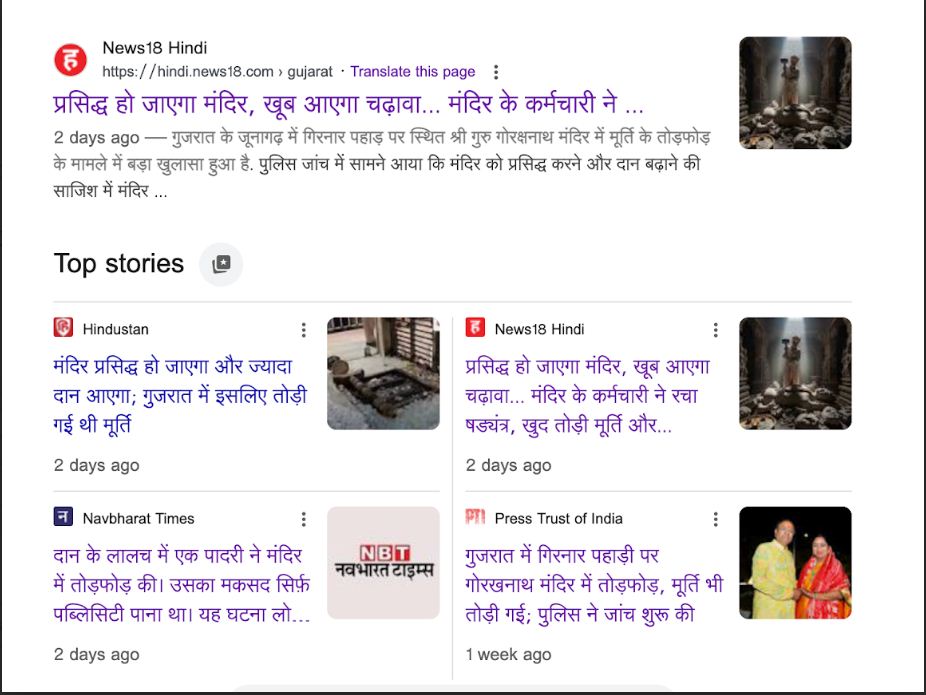This screenshot has height=695, width=926.
Task: Click the three-dot options icon on the top result
Action: click(x=495, y=70)
